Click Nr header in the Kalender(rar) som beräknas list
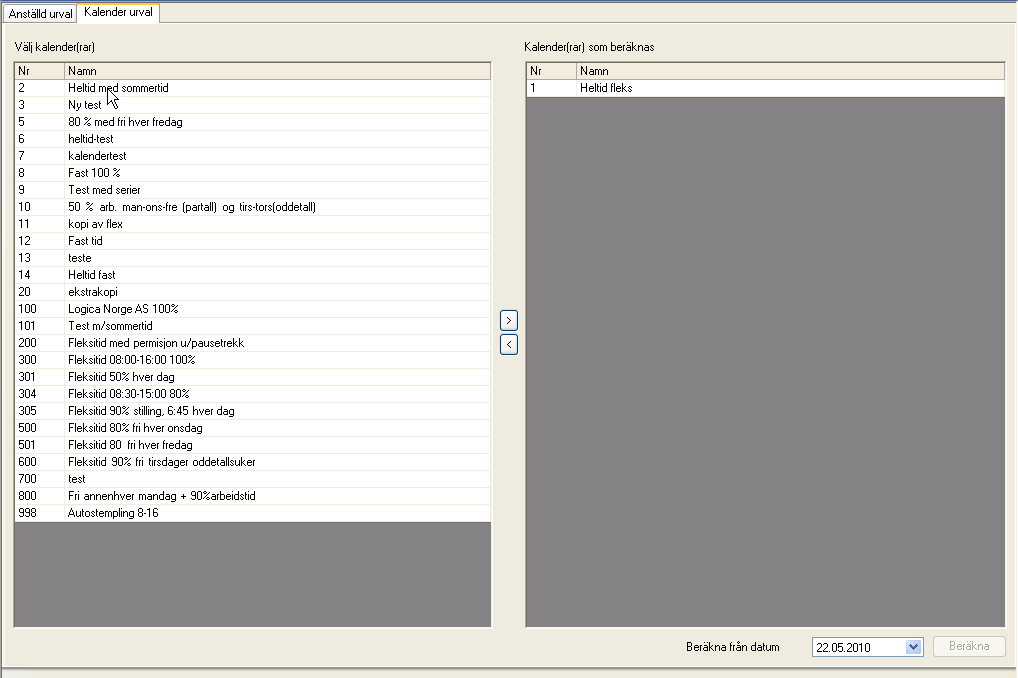This screenshot has width=1018, height=678. tap(551, 71)
